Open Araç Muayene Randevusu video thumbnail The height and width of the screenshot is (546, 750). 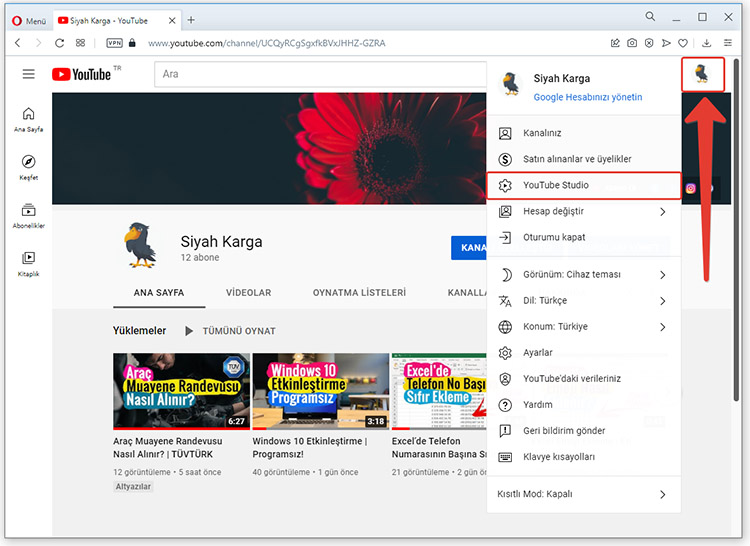click(x=181, y=391)
